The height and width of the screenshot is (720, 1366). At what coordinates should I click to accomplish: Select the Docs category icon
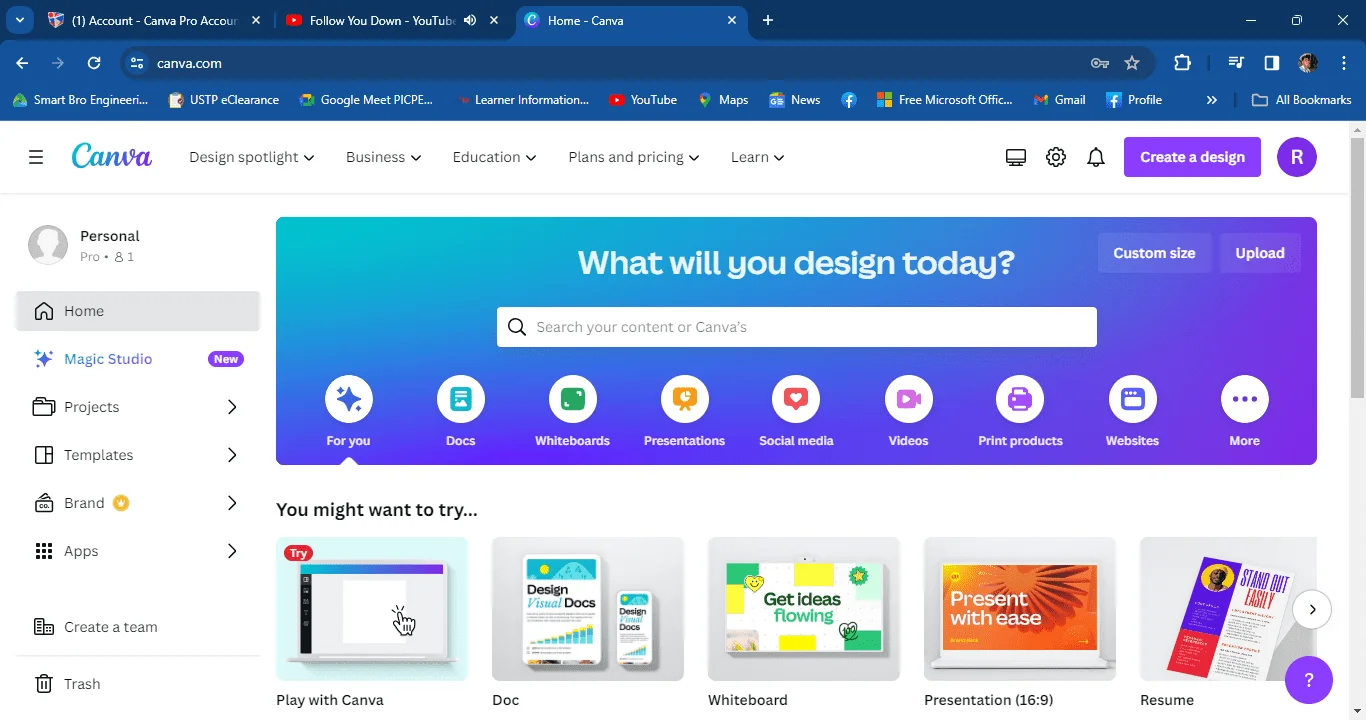[x=461, y=400]
